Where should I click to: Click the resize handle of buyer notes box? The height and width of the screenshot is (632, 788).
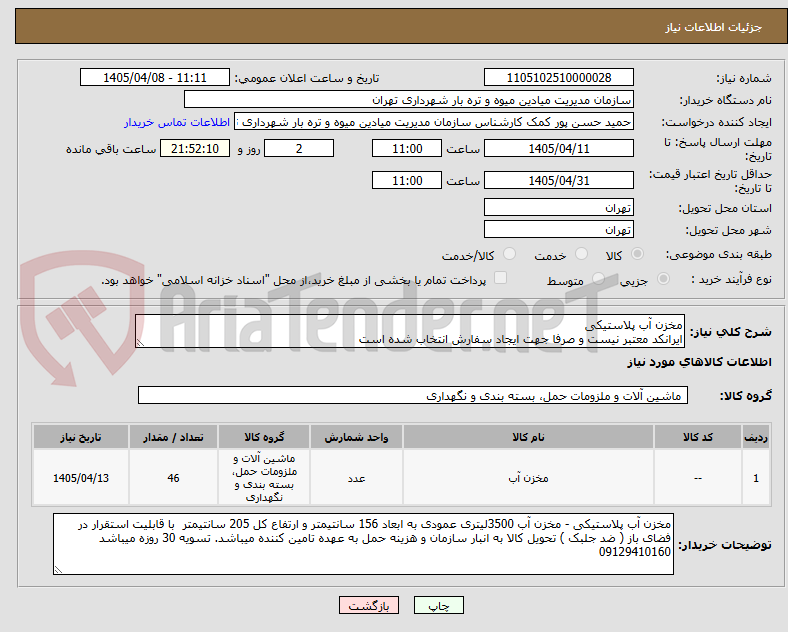[x=58, y=570]
